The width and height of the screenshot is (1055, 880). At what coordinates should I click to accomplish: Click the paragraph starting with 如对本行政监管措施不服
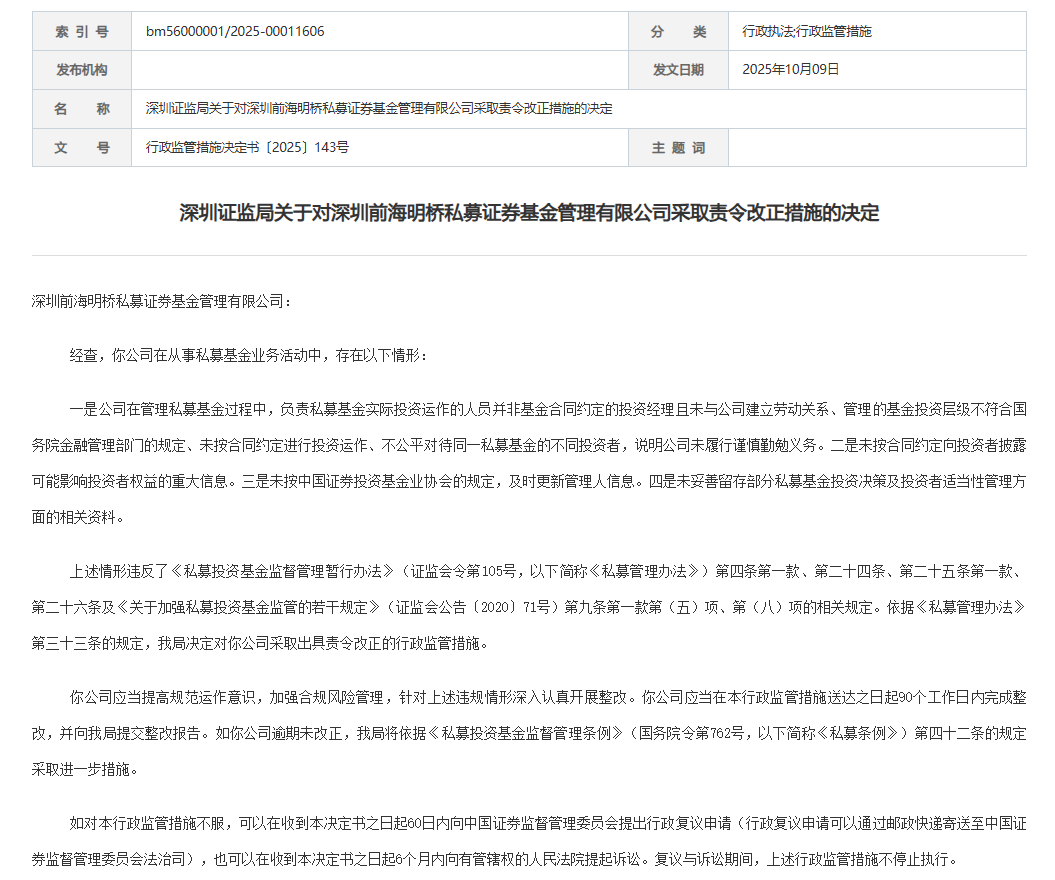click(529, 841)
